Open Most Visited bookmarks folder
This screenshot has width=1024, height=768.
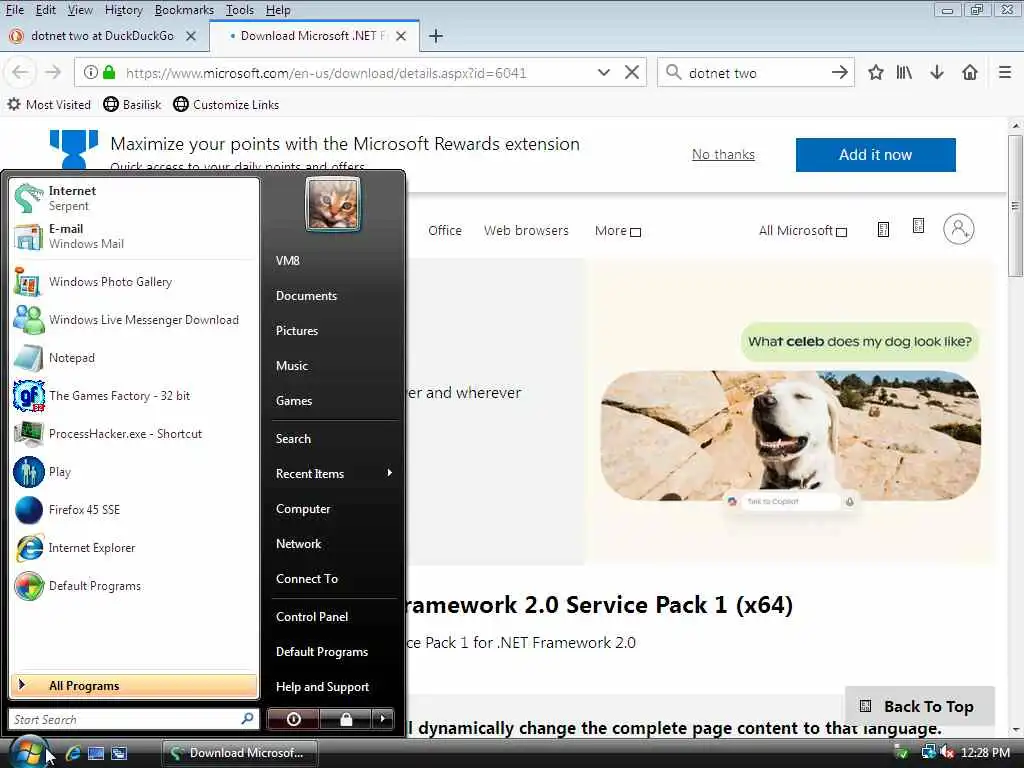(x=49, y=104)
